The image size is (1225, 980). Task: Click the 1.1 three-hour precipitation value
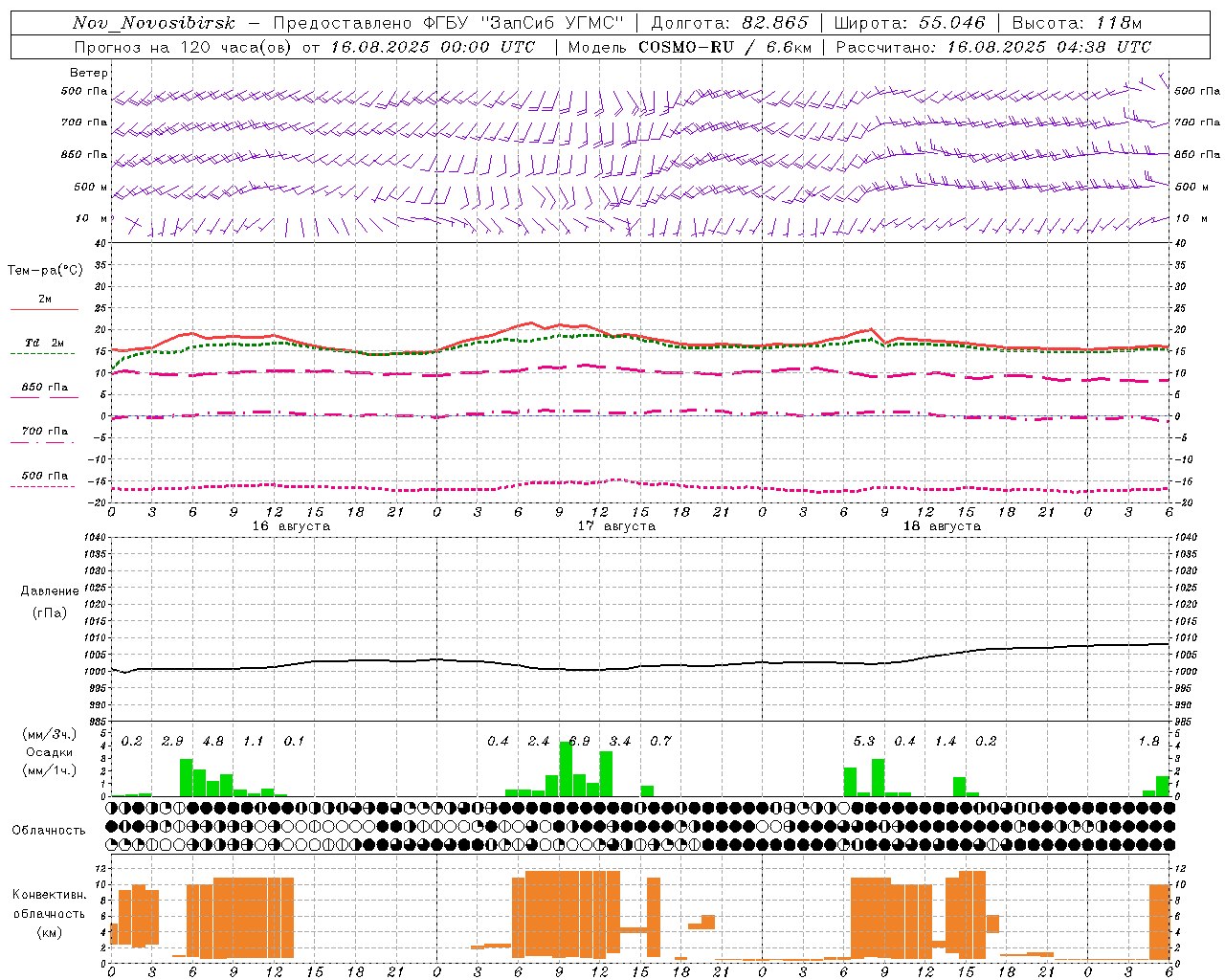point(253,741)
